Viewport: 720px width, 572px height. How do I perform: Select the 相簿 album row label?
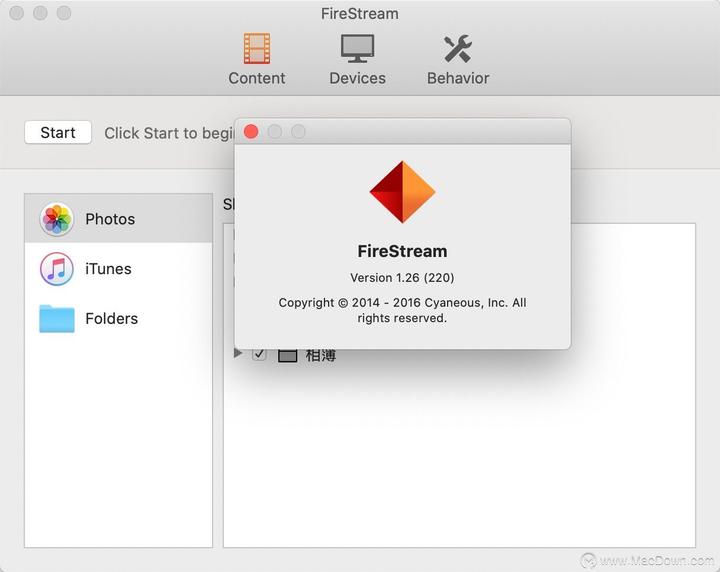click(x=321, y=356)
